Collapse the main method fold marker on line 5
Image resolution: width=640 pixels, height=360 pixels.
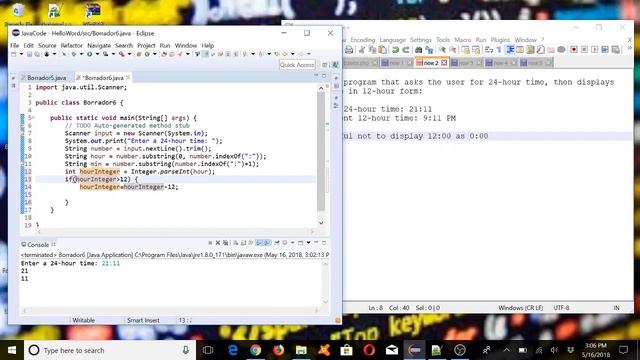coord(33,118)
